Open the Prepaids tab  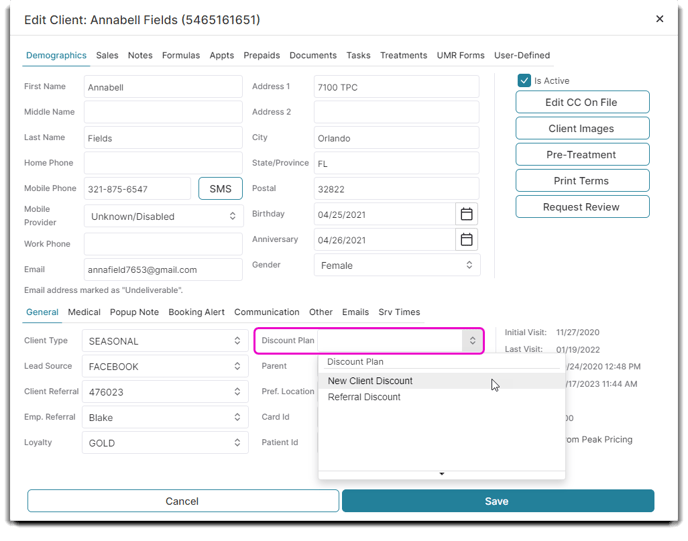[x=262, y=55]
